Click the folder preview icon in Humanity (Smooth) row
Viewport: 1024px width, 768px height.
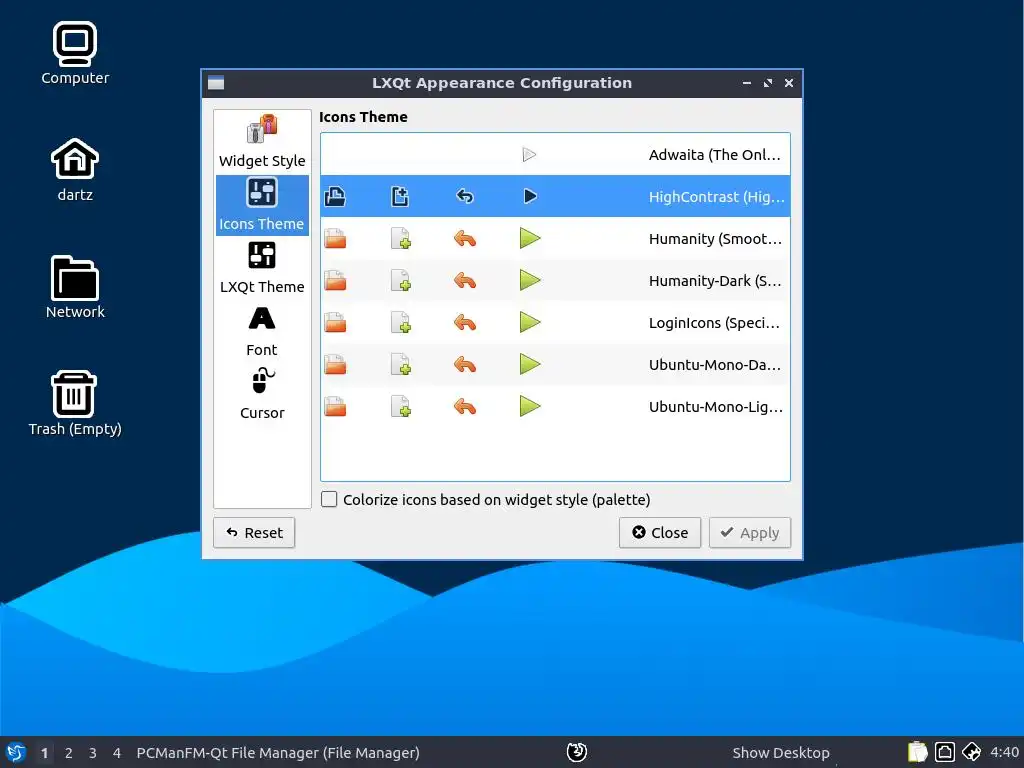click(x=335, y=238)
